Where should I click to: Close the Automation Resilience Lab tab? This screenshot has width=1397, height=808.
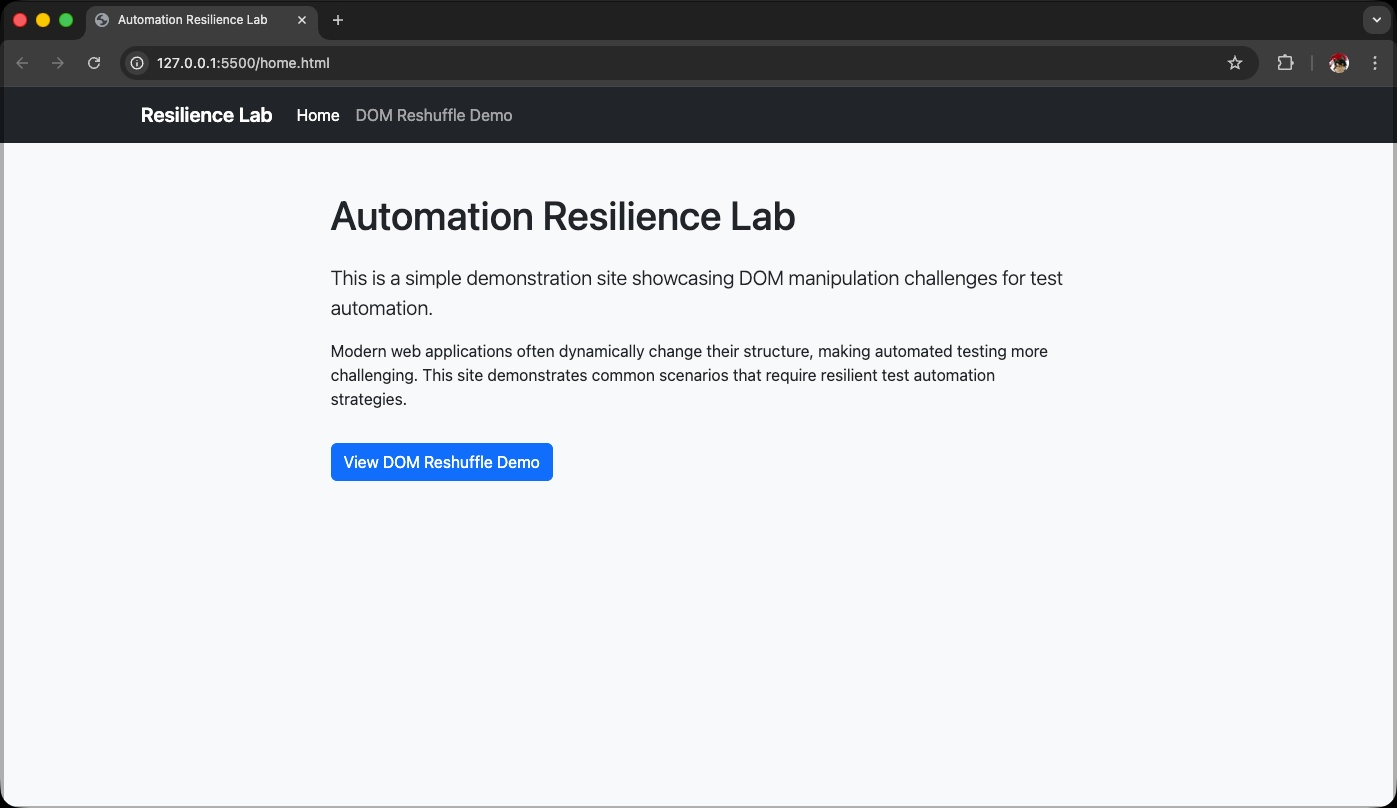(302, 20)
